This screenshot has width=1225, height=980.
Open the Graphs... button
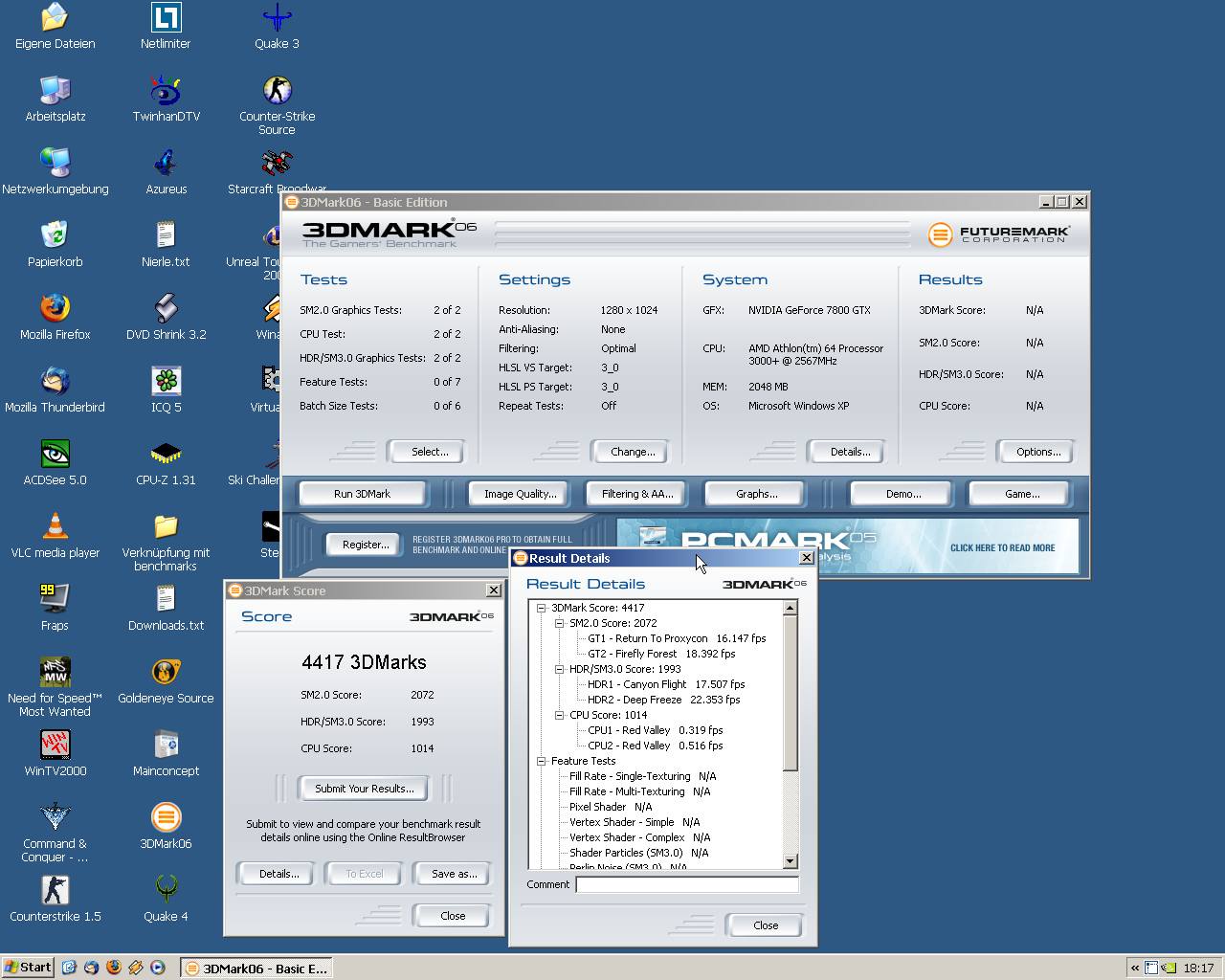point(756,494)
